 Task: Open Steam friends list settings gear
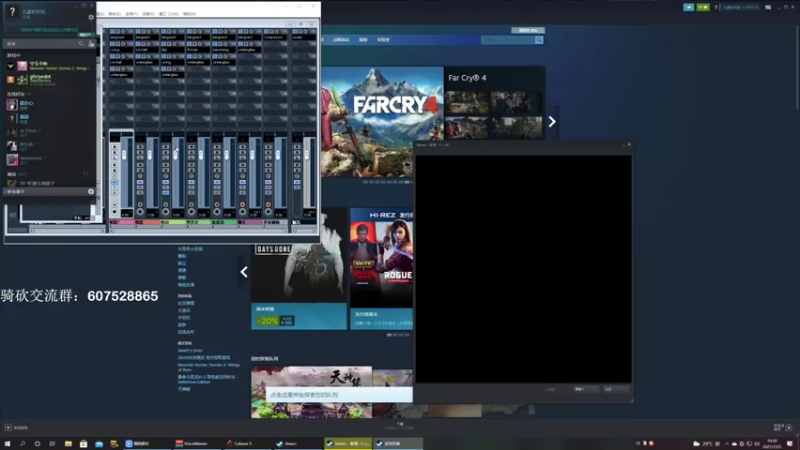pos(91,17)
